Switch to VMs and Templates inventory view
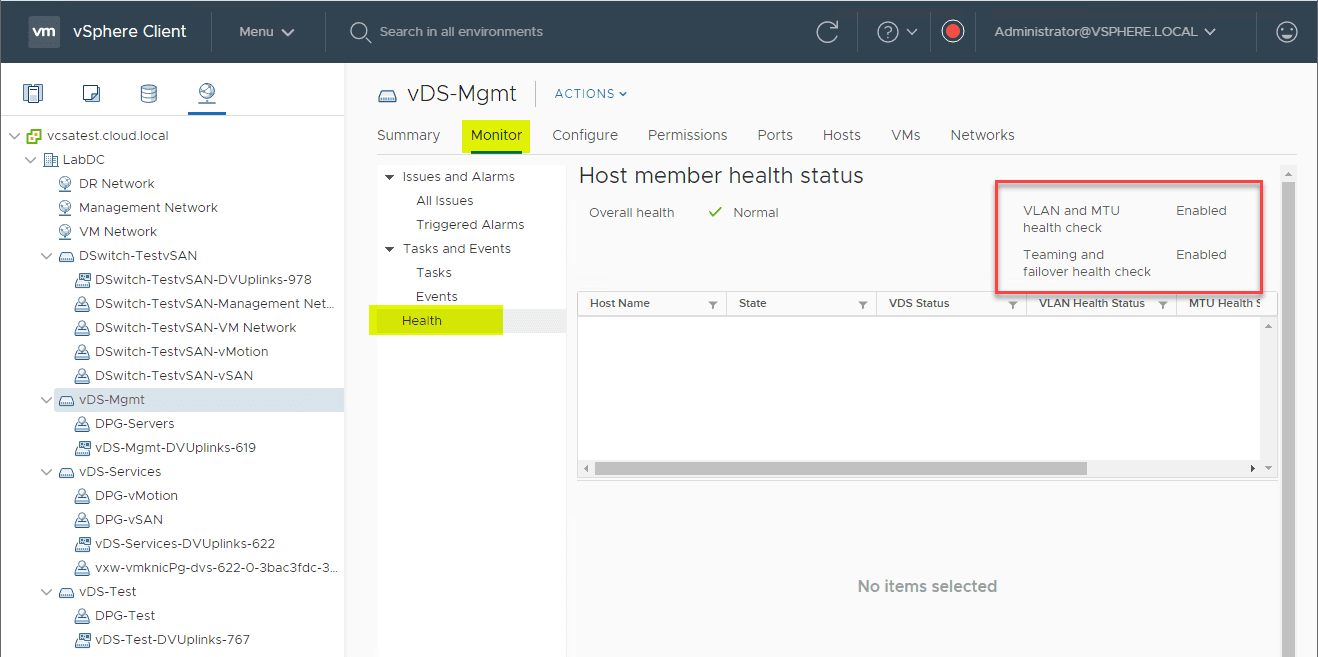This screenshot has width=1318, height=657. (91, 94)
